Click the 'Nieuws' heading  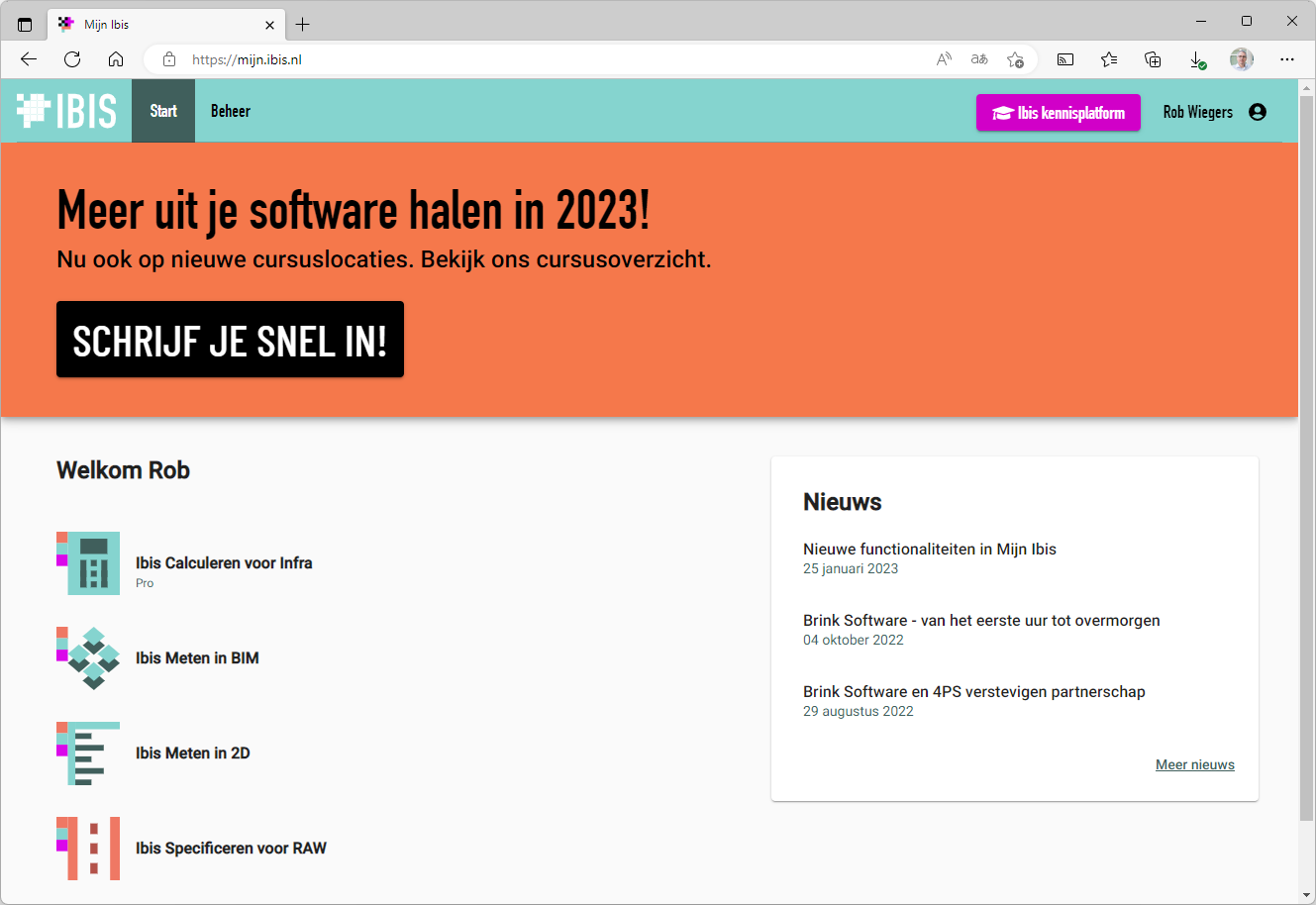tap(842, 502)
